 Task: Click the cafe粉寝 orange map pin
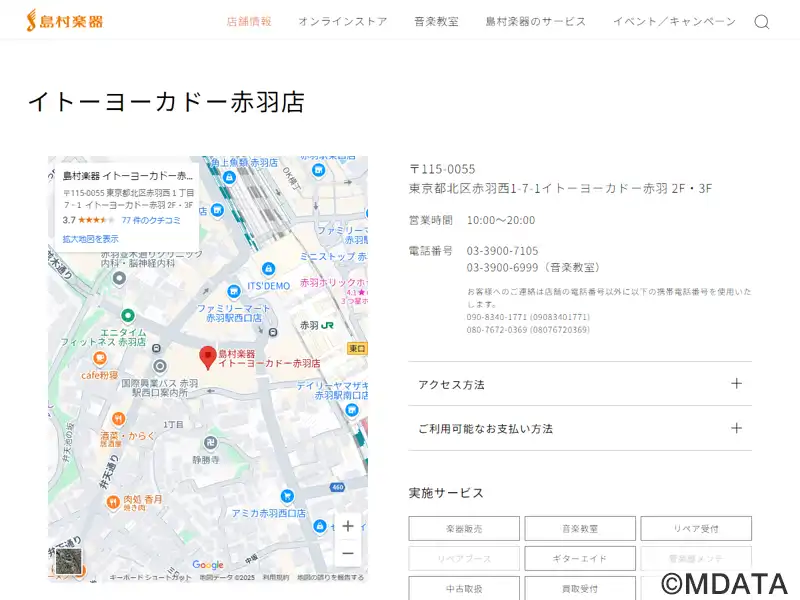[x=100, y=359]
